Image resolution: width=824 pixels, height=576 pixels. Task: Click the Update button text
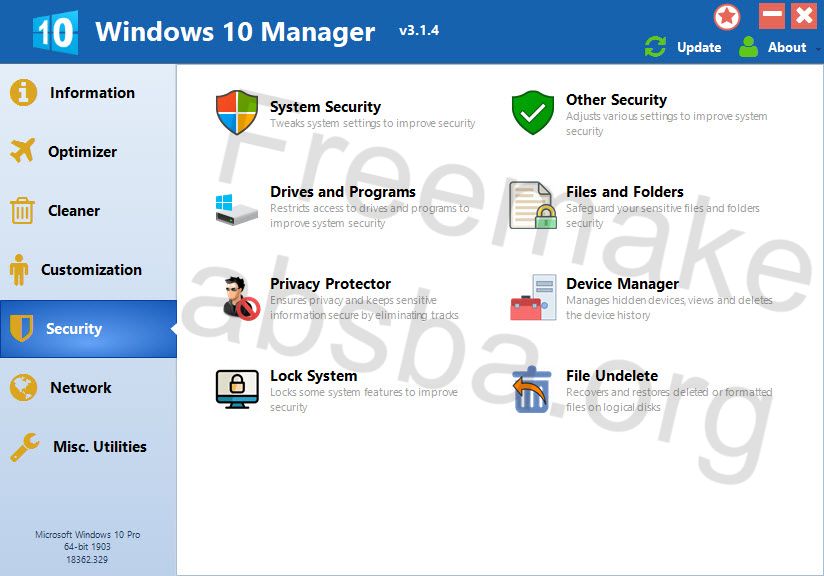point(699,47)
